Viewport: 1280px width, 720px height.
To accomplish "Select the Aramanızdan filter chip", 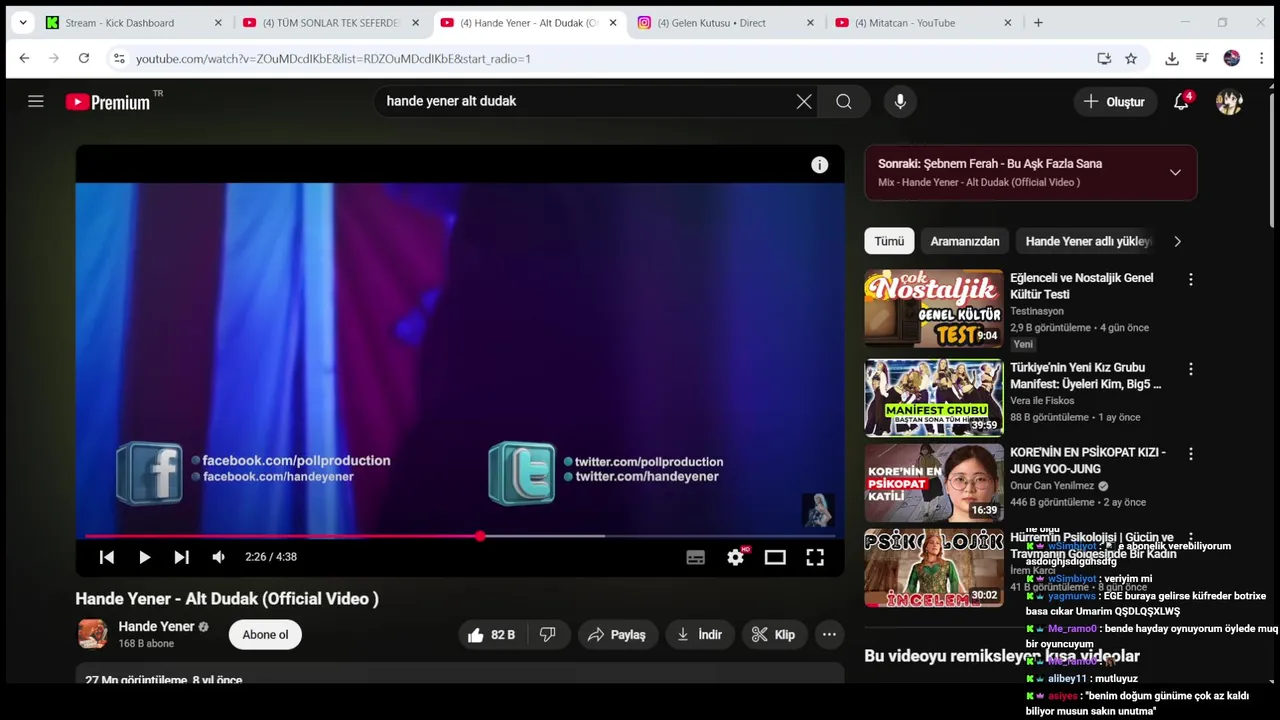I will 965,241.
